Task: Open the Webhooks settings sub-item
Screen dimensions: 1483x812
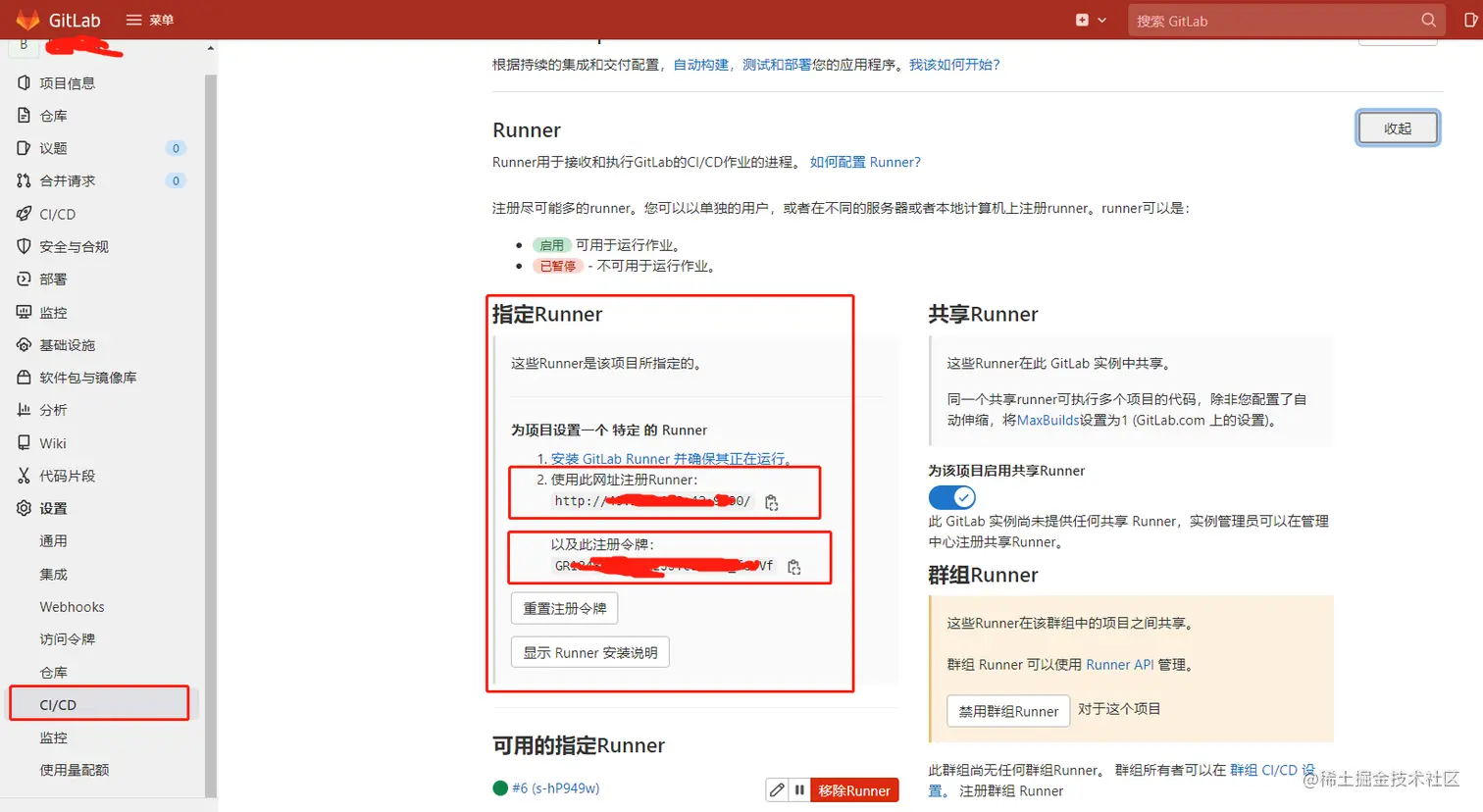Action: tap(72, 607)
